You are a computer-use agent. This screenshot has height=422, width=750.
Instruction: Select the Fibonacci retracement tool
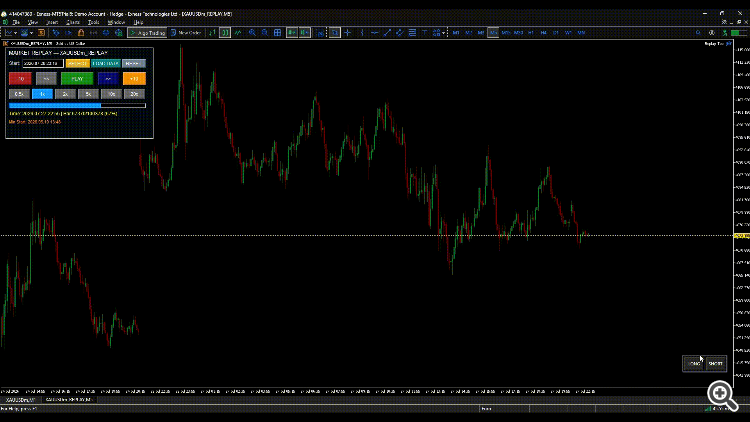point(412,33)
